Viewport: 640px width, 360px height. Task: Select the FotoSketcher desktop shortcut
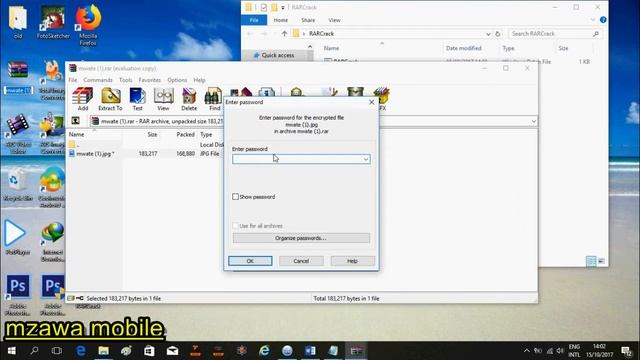click(53, 21)
